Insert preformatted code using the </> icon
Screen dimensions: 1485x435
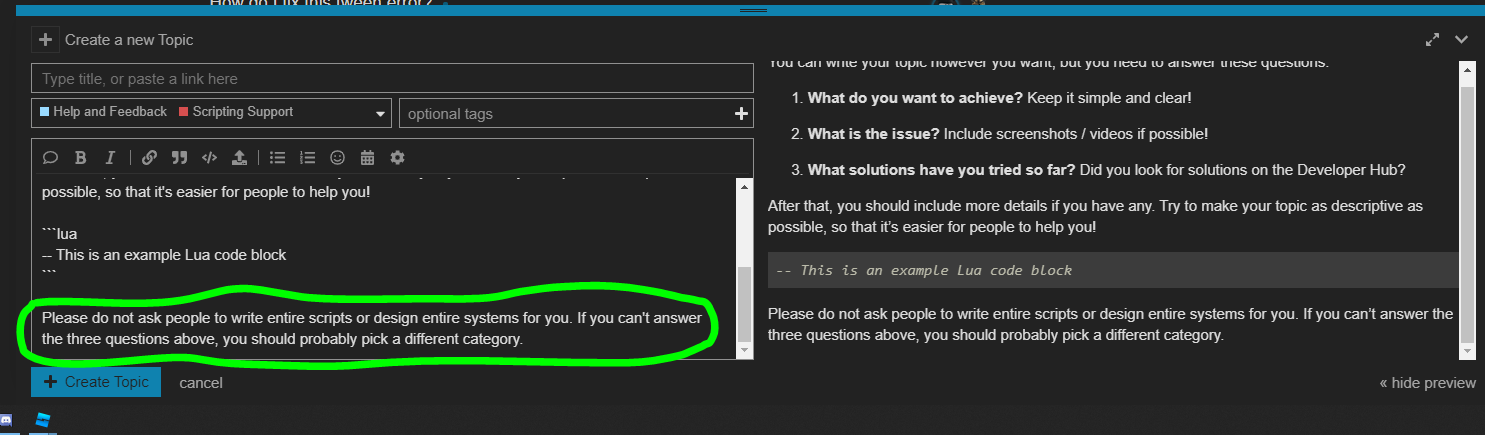[209, 157]
